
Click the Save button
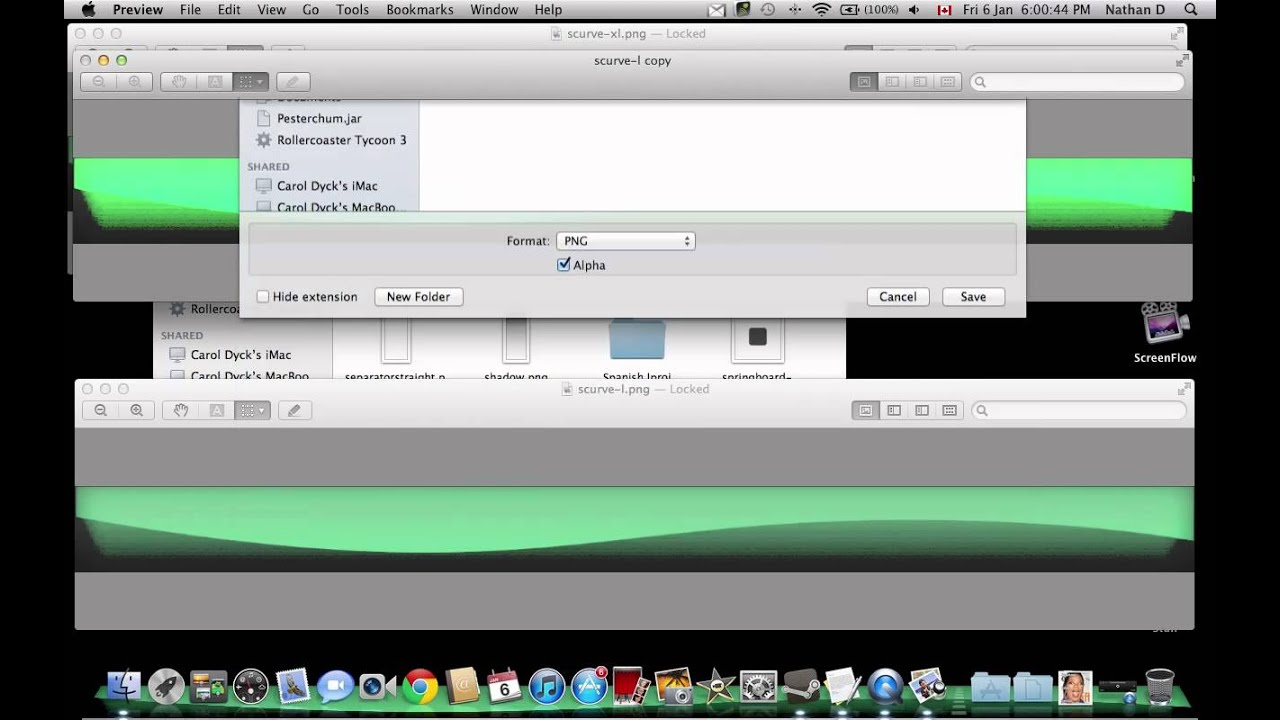pyautogui.click(x=973, y=297)
